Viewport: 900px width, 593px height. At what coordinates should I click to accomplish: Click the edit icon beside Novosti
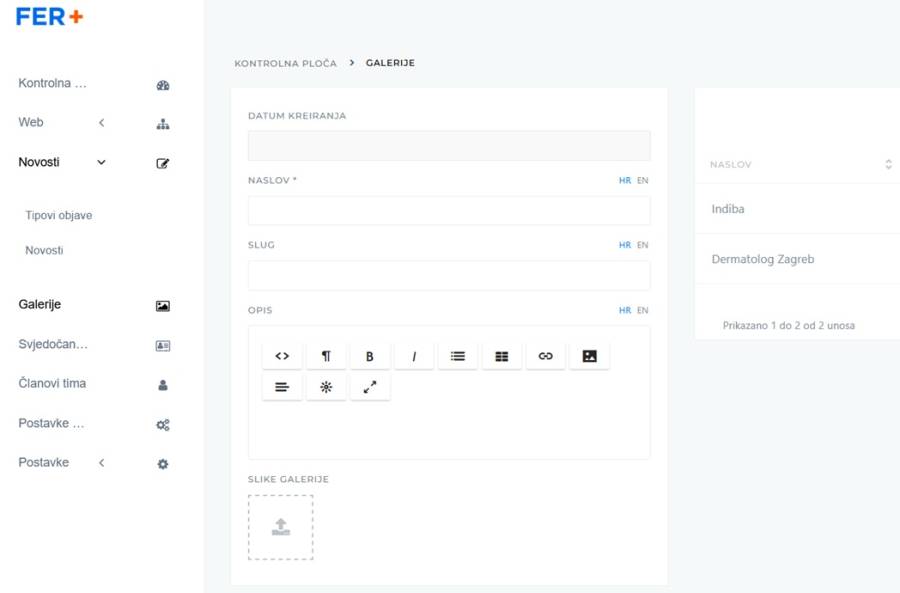pos(163,164)
